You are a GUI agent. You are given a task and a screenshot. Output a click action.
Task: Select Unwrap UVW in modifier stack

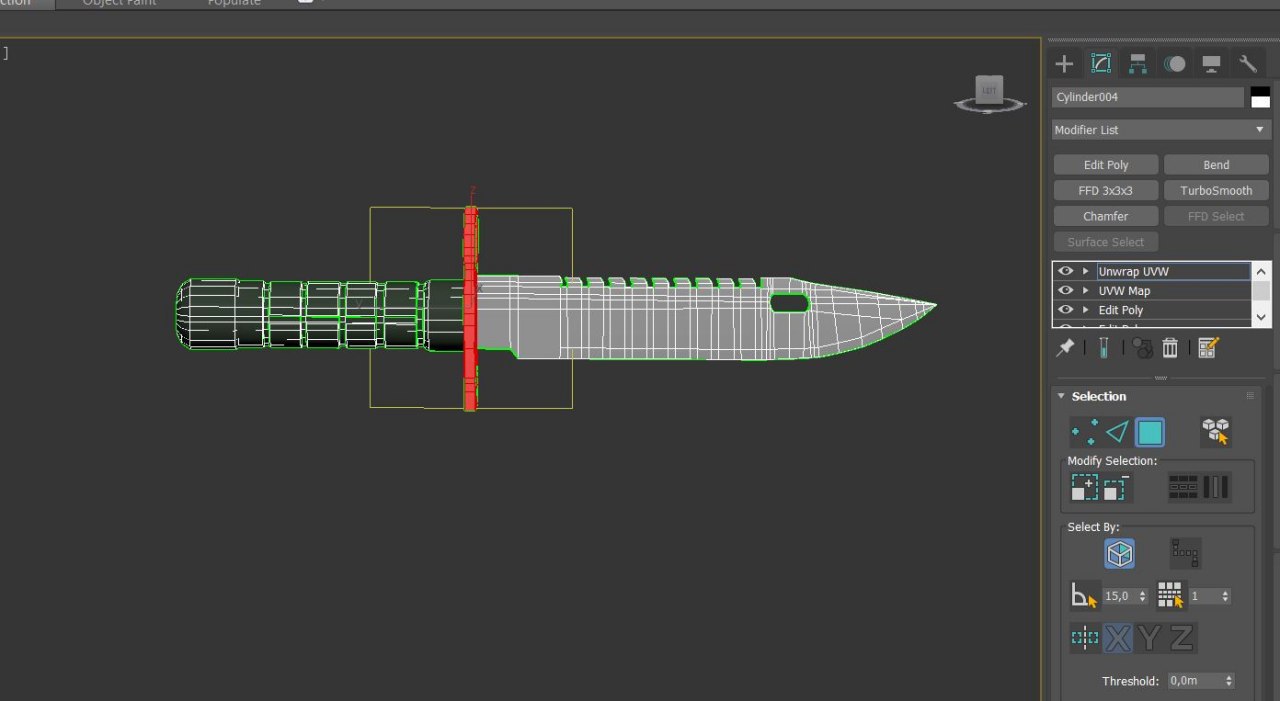[1174, 271]
